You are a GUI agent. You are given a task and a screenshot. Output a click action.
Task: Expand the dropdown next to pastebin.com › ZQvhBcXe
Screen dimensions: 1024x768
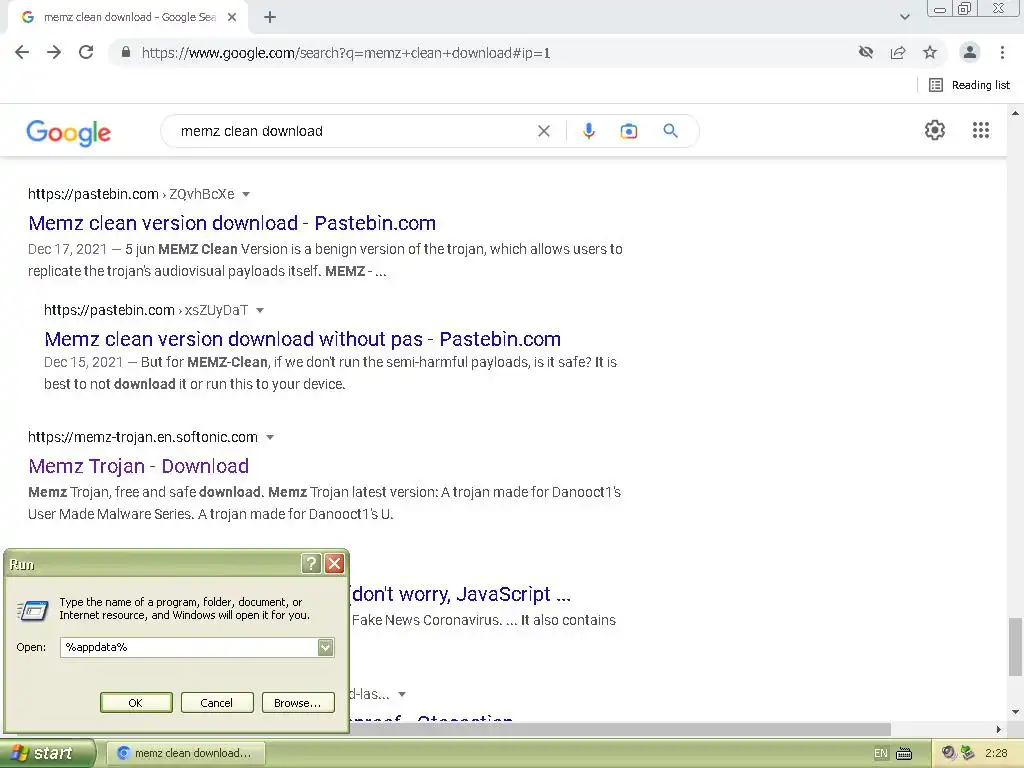[x=246, y=195]
